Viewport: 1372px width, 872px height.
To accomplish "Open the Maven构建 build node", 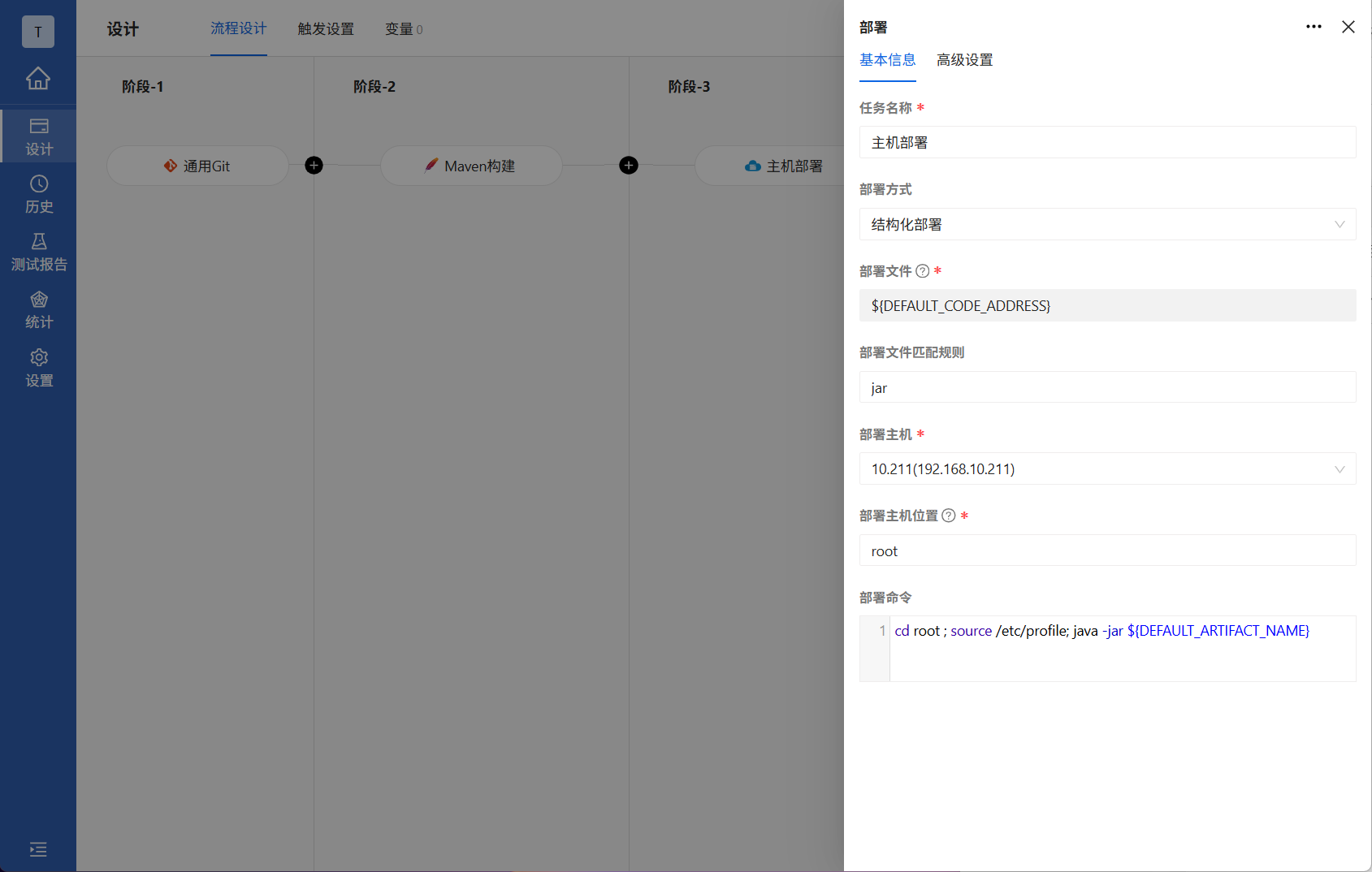I will (471, 166).
